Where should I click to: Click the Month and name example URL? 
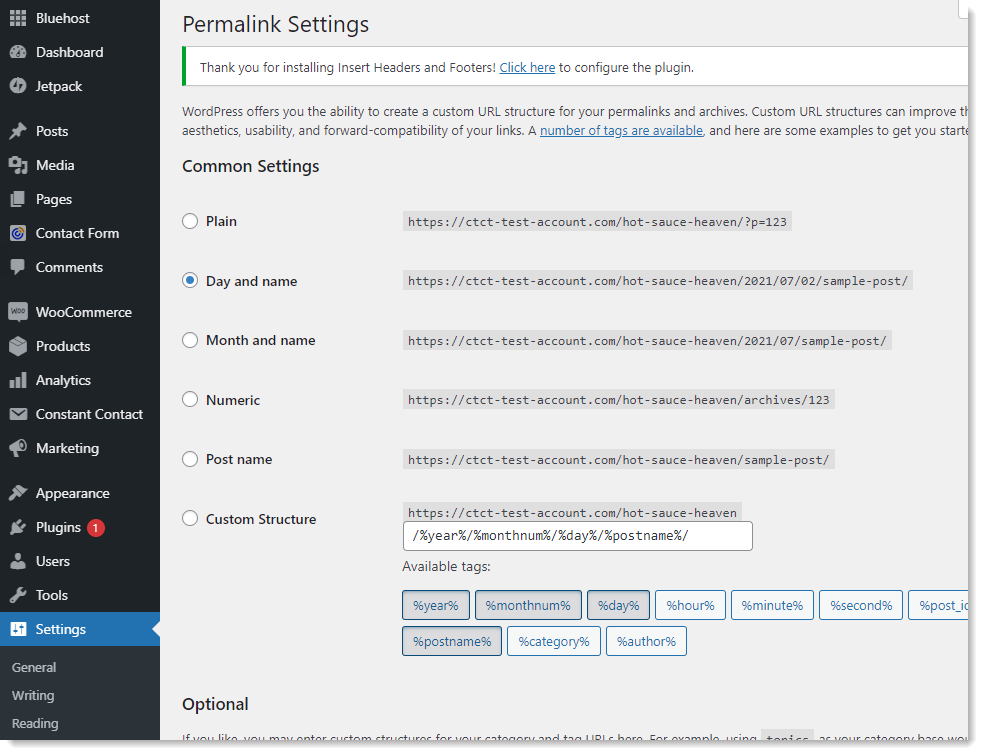coord(647,341)
